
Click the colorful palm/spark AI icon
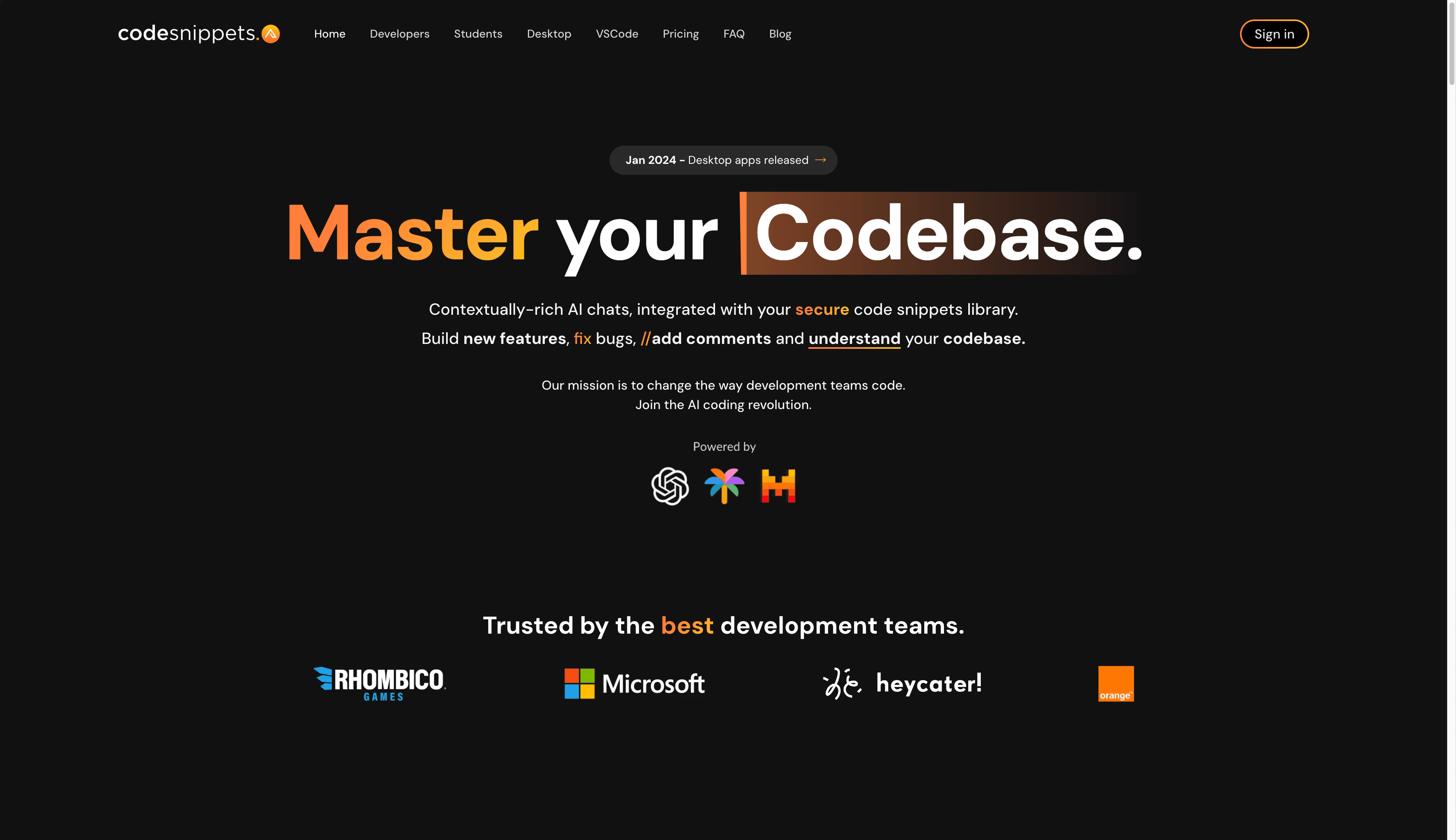724,485
